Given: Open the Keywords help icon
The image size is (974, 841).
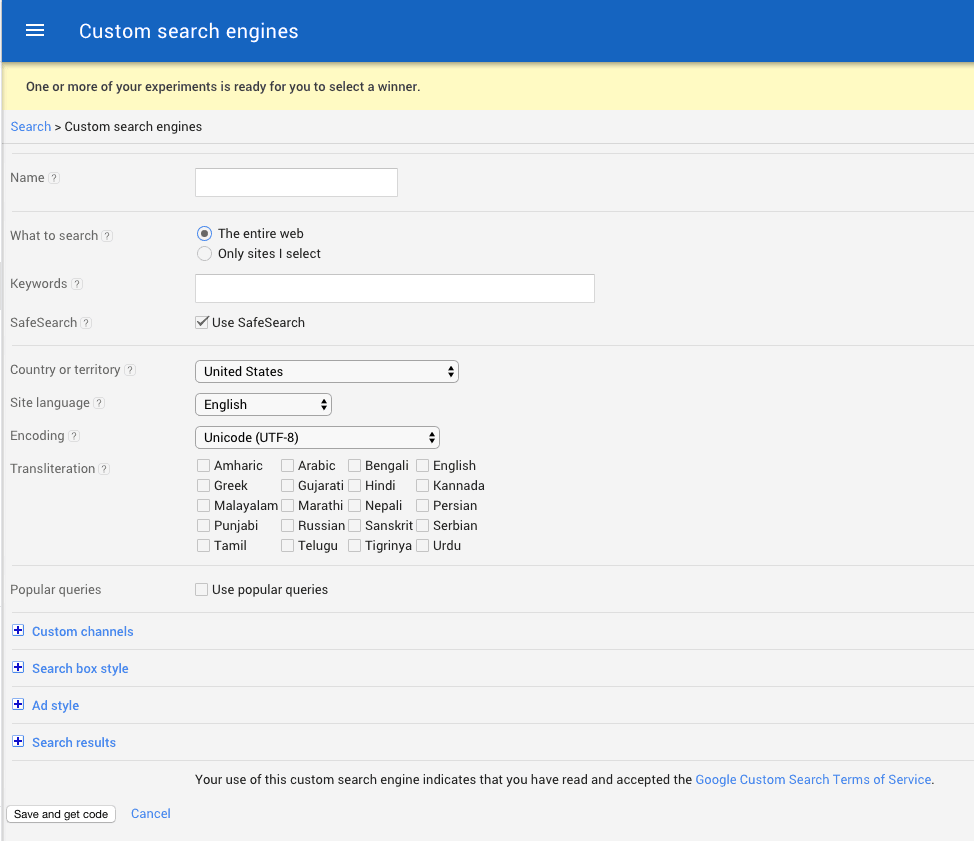Looking at the screenshot, I should [x=76, y=284].
